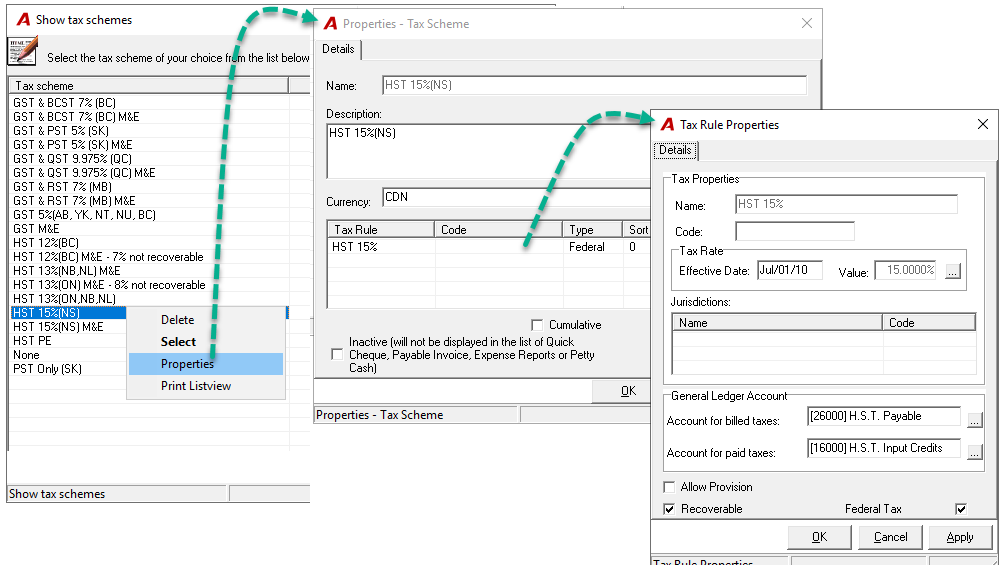Select GST & QST 9.975% (QC) M&E

tap(84, 173)
